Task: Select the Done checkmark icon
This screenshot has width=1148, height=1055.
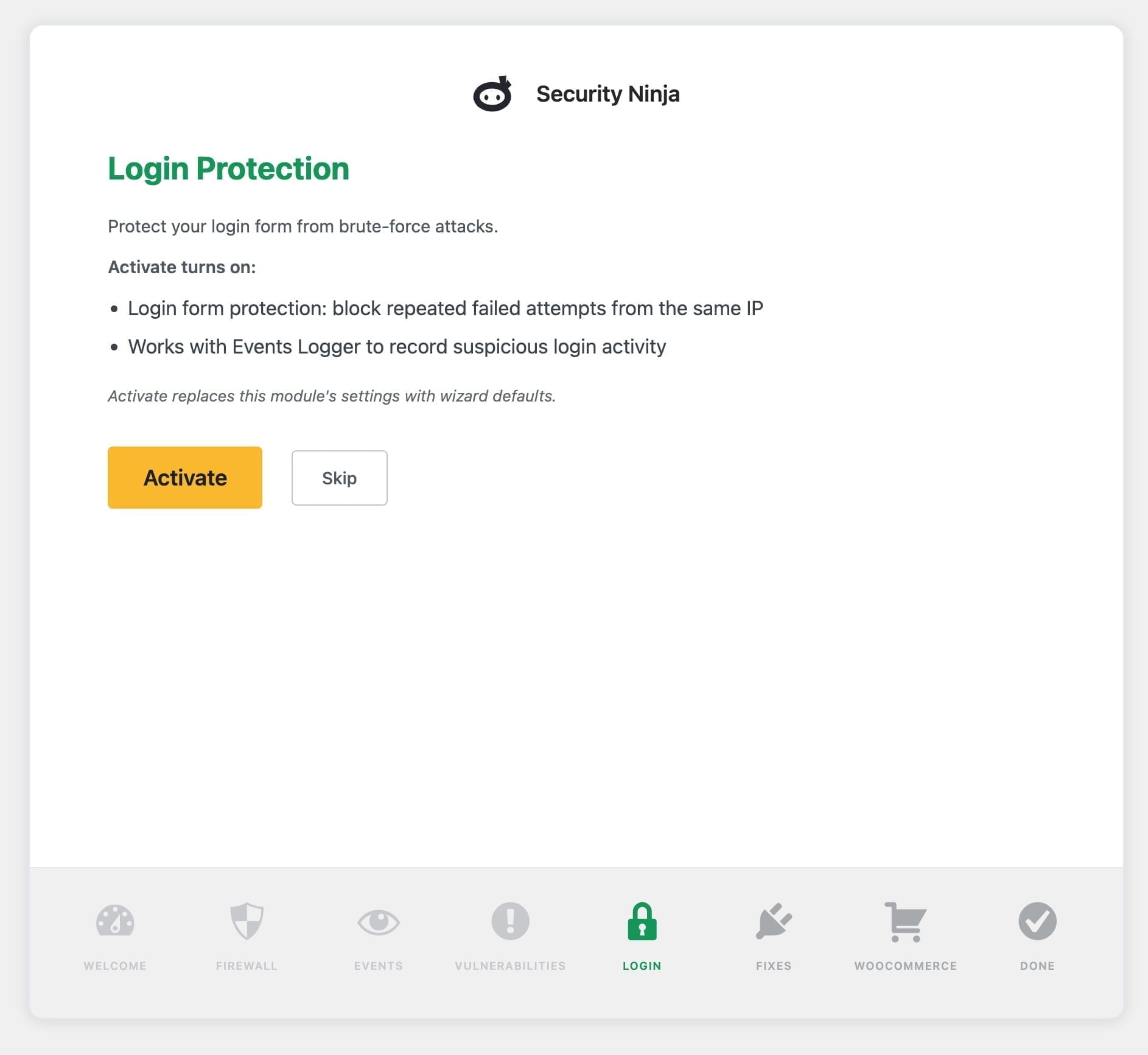Action: 1037,921
